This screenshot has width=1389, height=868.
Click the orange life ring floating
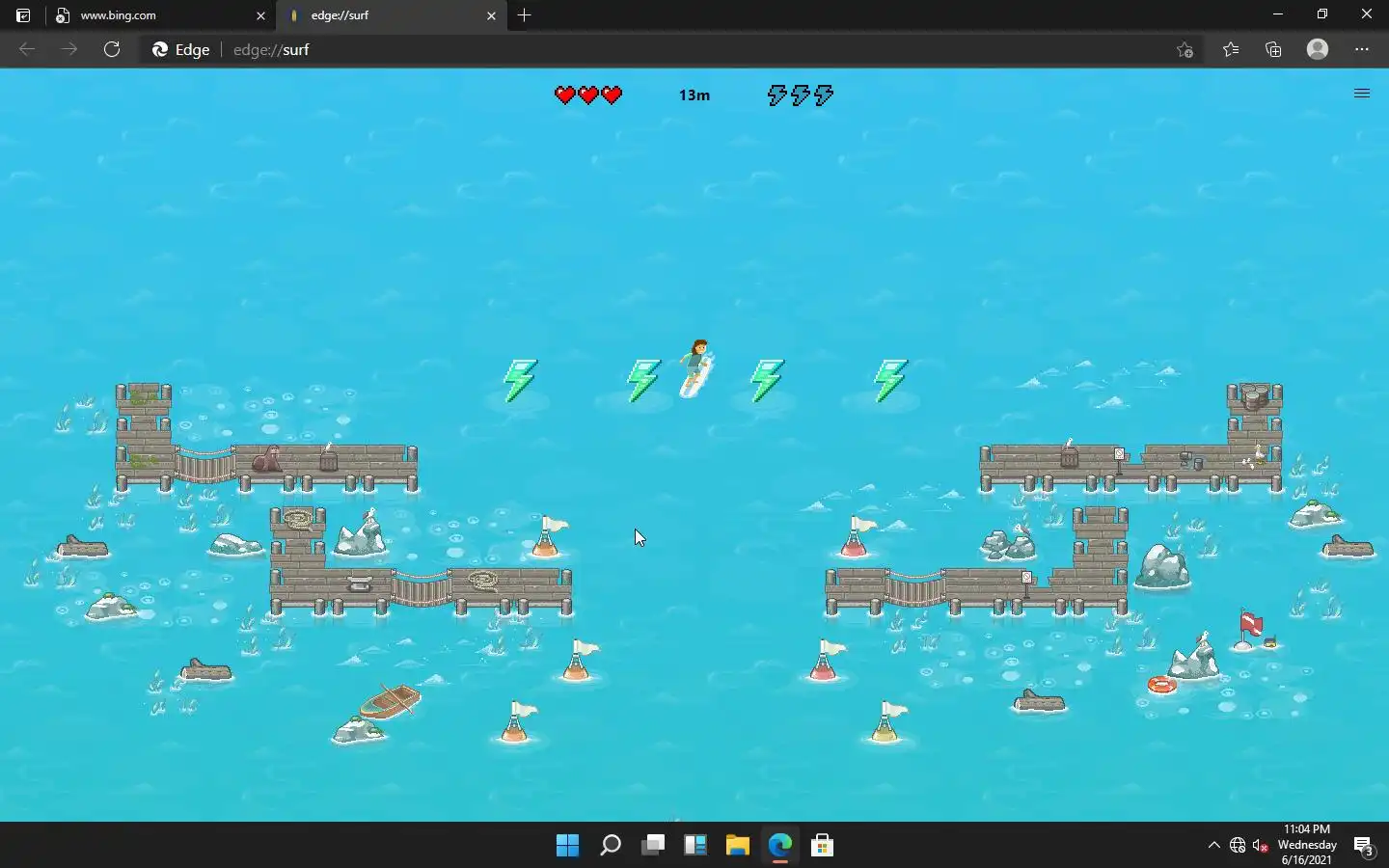tap(1161, 685)
